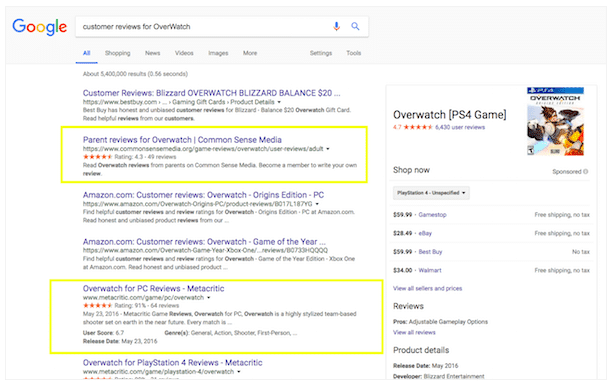
Task: Select the All search tab
Action: coord(86,53)
